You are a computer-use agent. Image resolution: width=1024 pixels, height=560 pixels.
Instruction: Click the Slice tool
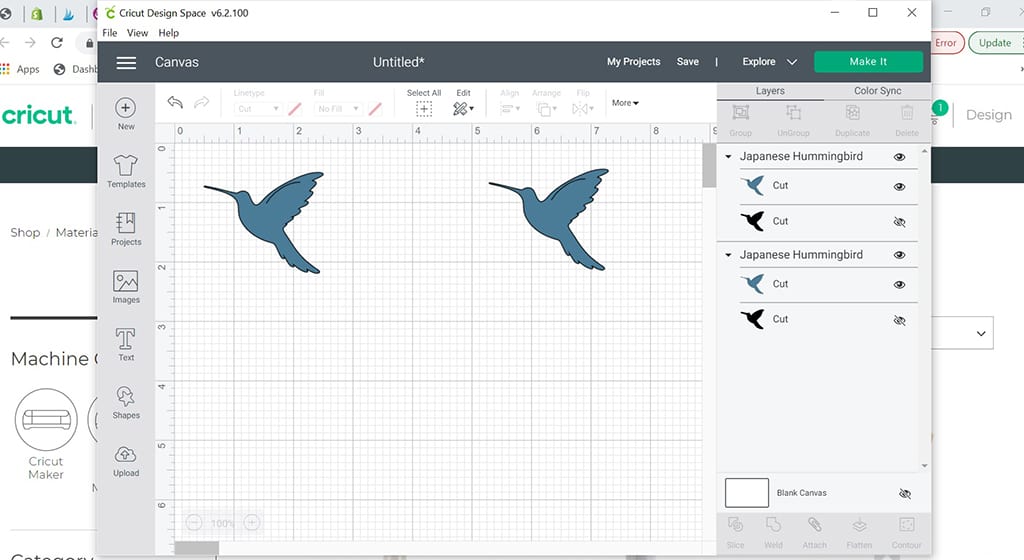pyautogui.click(x=735, y=532)
